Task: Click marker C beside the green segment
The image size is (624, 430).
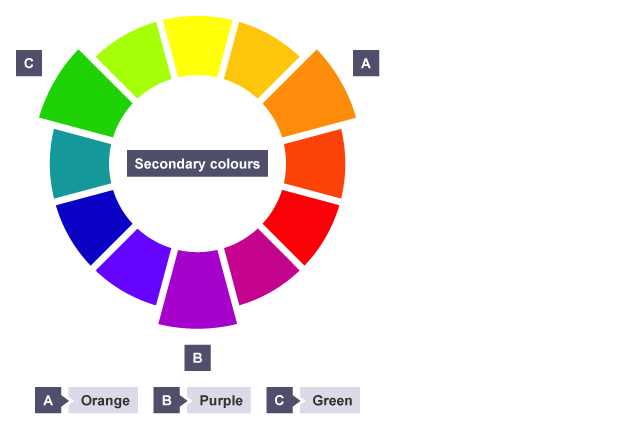Action: pyautogui.click(x=29, y=63)
